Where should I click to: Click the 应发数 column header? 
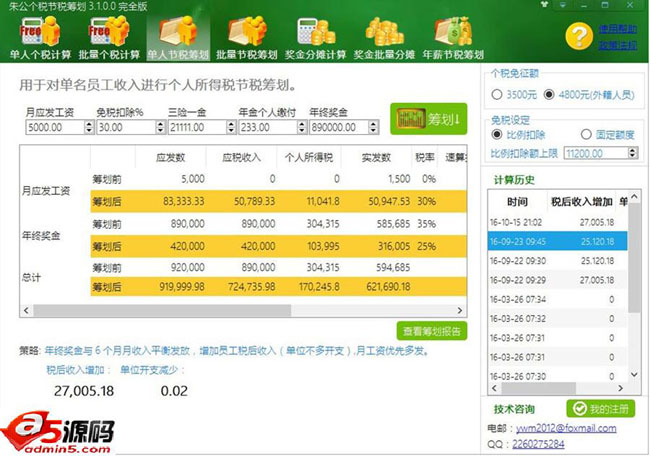click(171, 158)
